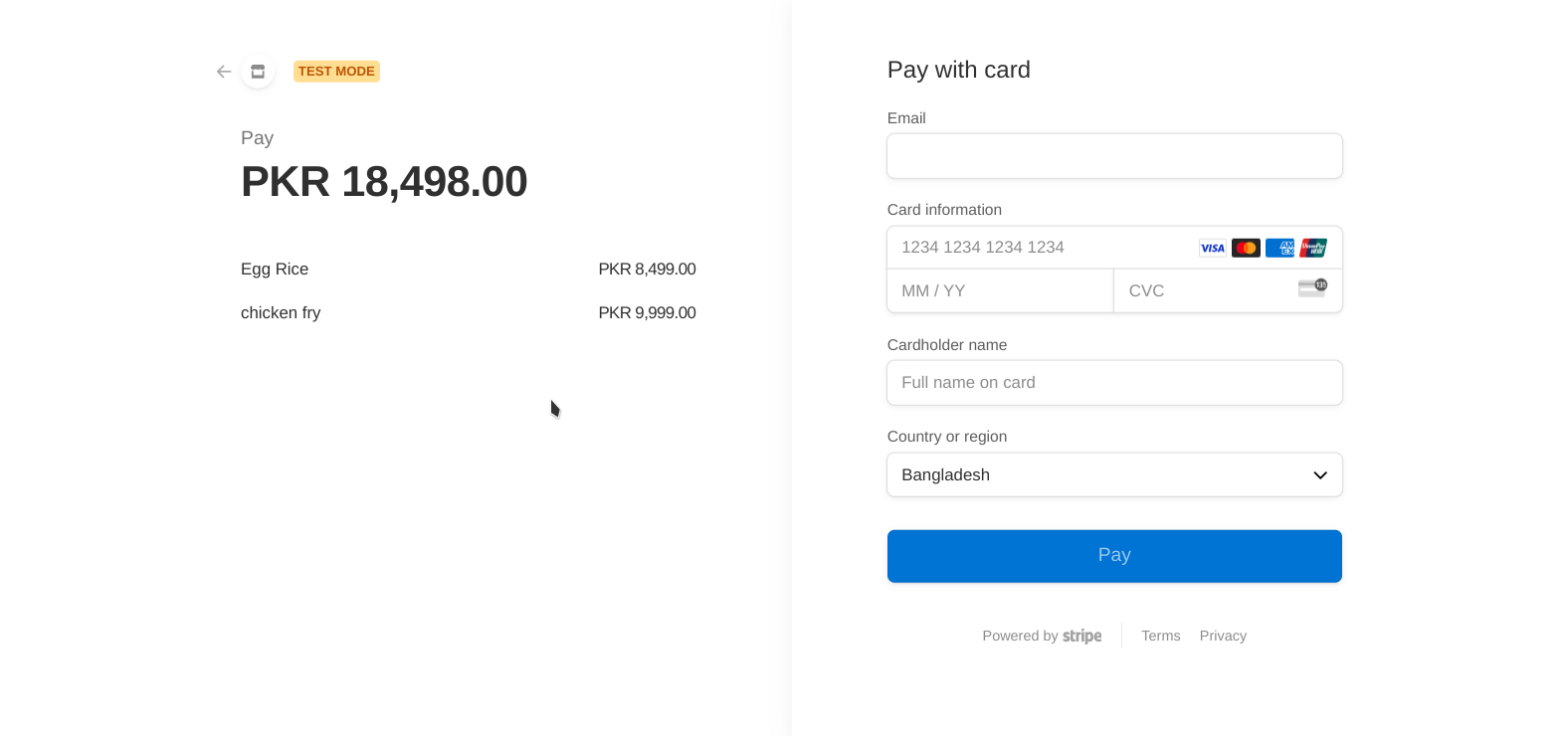Open the Terms link
Image resolution: width=1568 pixels, height=736 pixels.
click(1160, 636)
